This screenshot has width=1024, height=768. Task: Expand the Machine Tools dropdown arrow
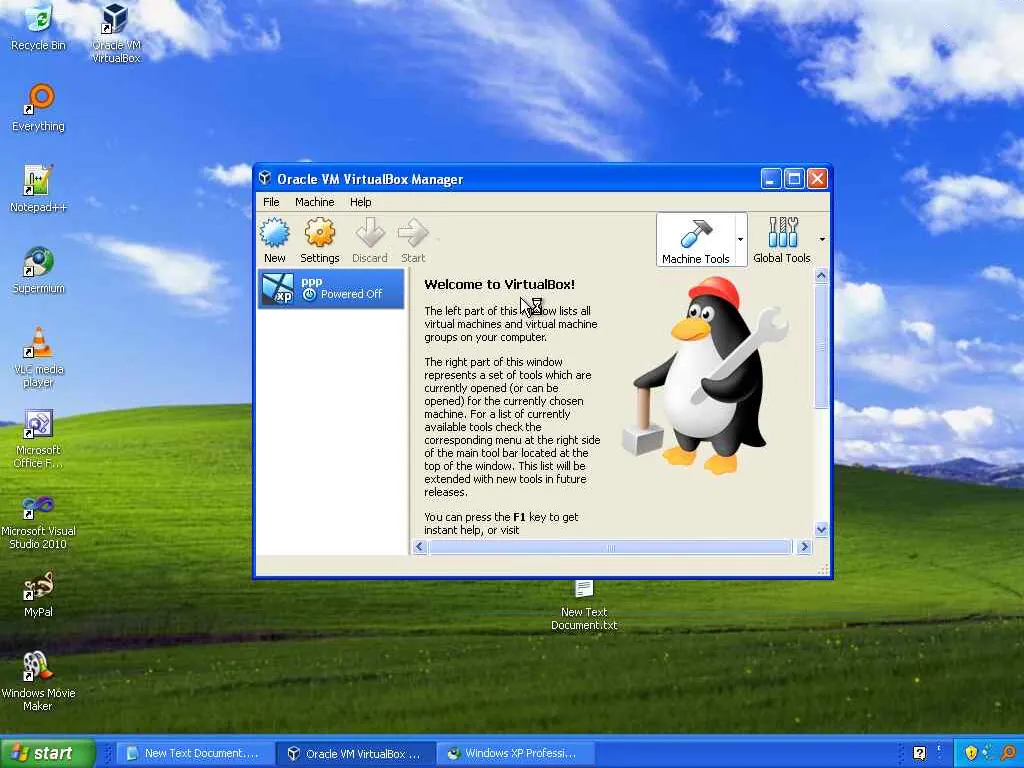[741, 240]
